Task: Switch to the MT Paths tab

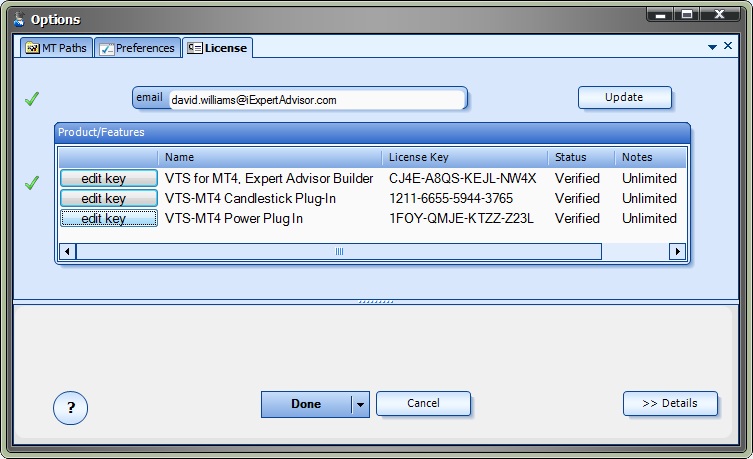Action: (x=57, y=48)
